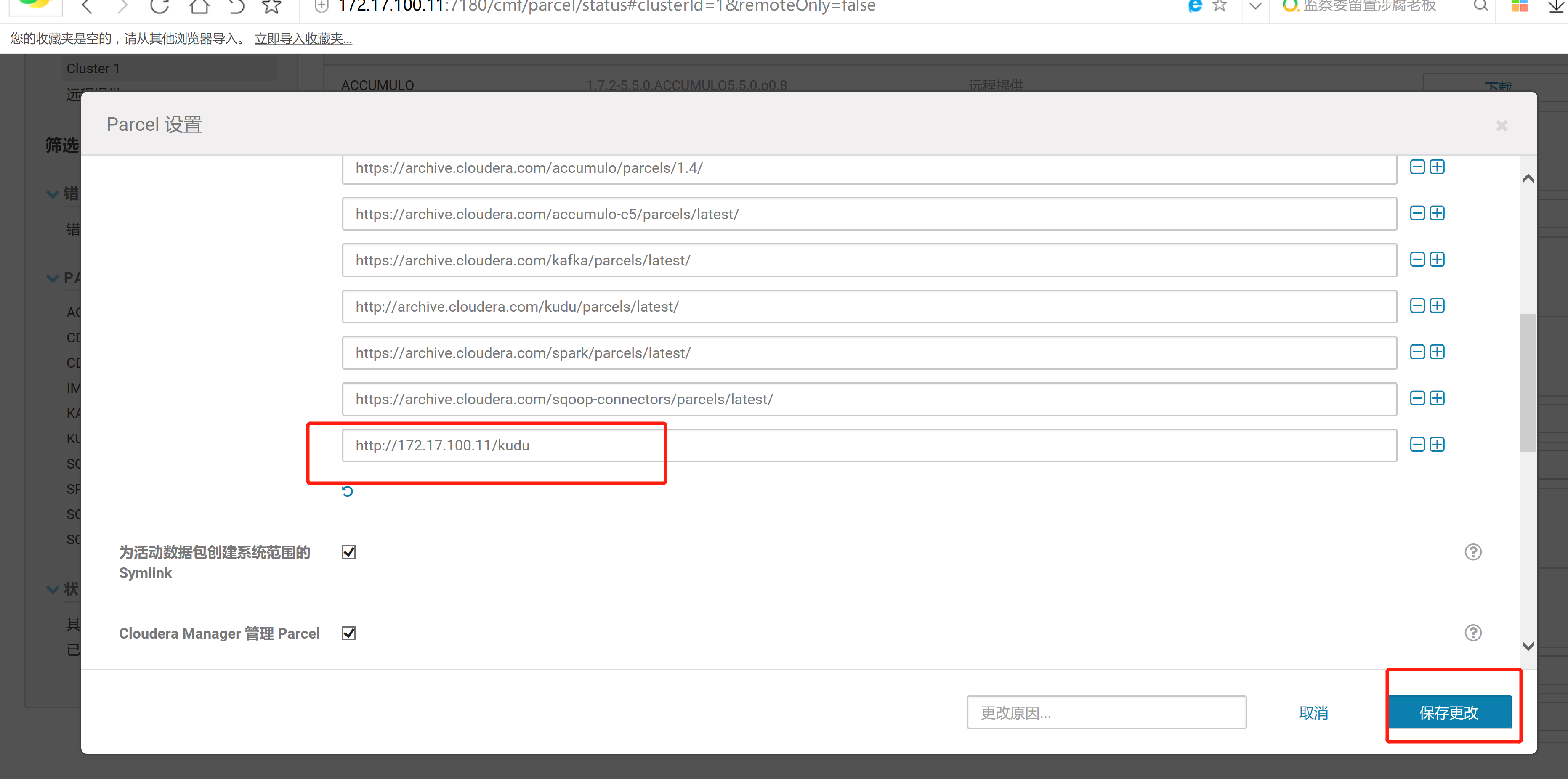Click the 更改原因 input field
This screenshot has width=1568, height=779.
(x=1106, y=712)
